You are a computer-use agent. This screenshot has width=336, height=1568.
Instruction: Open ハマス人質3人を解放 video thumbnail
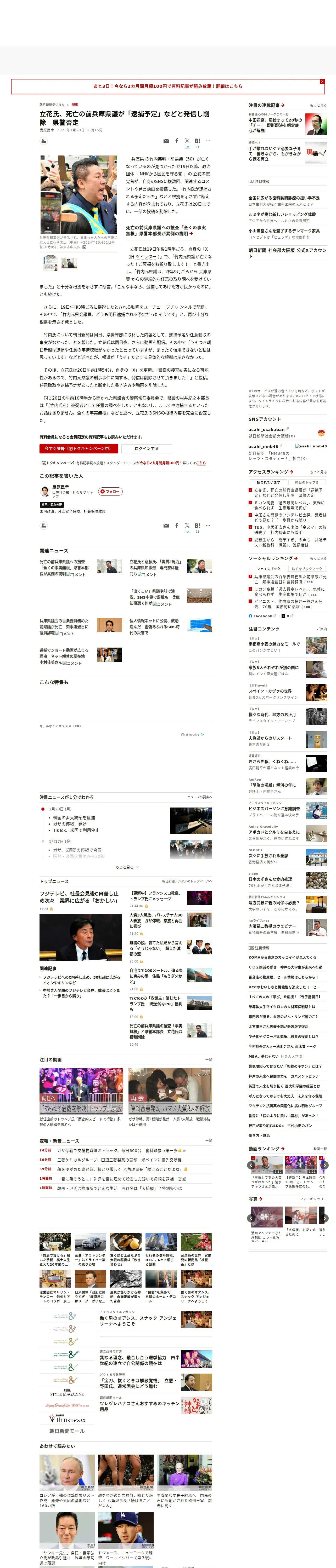[170, 1091]
